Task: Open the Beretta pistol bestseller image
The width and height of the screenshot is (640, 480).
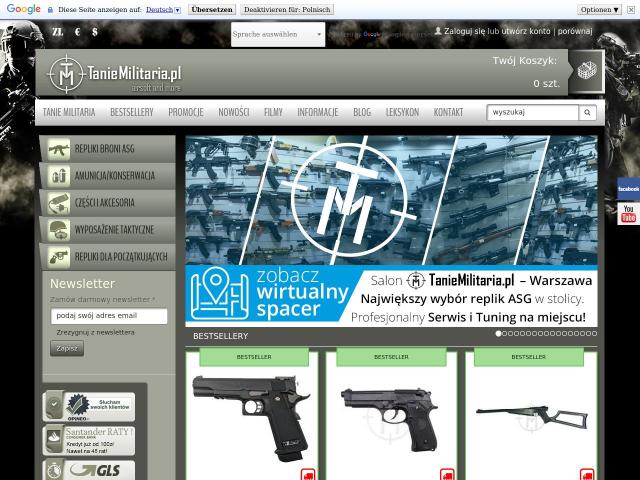Action: tap(389, 420)
